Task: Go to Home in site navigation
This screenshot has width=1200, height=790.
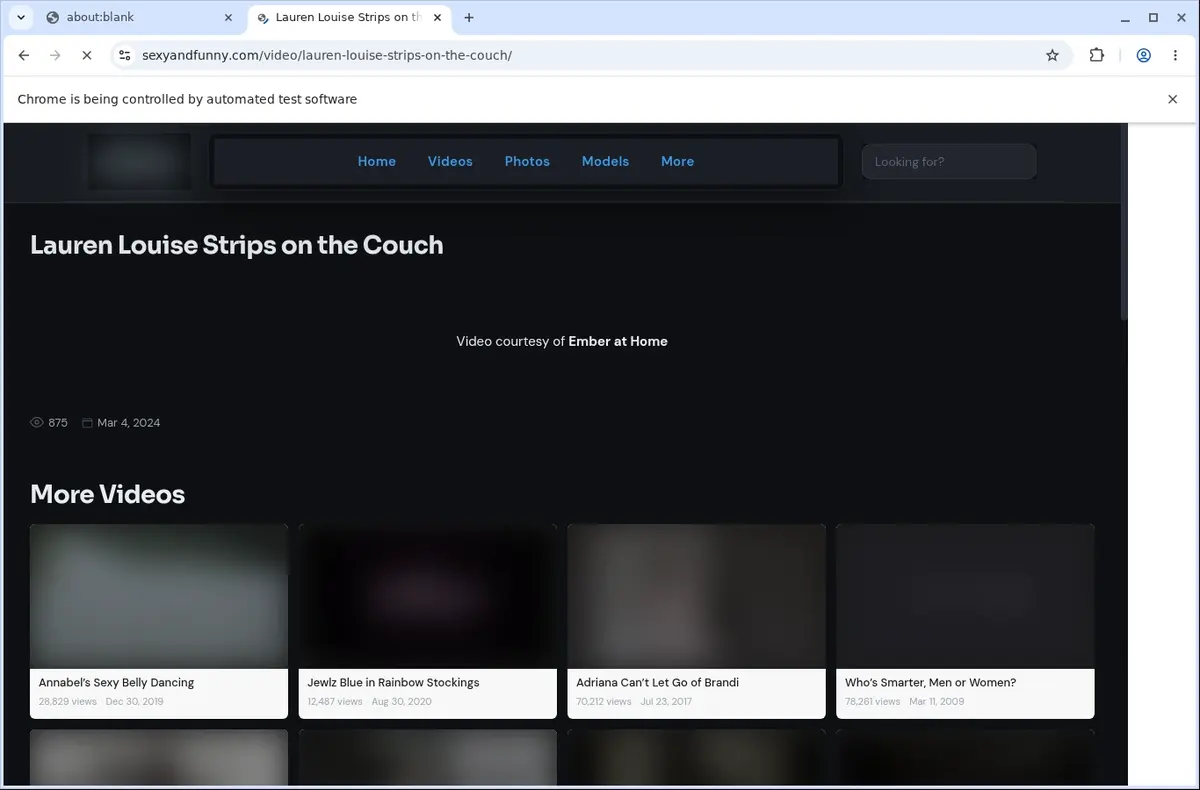Action: [377, 161]
